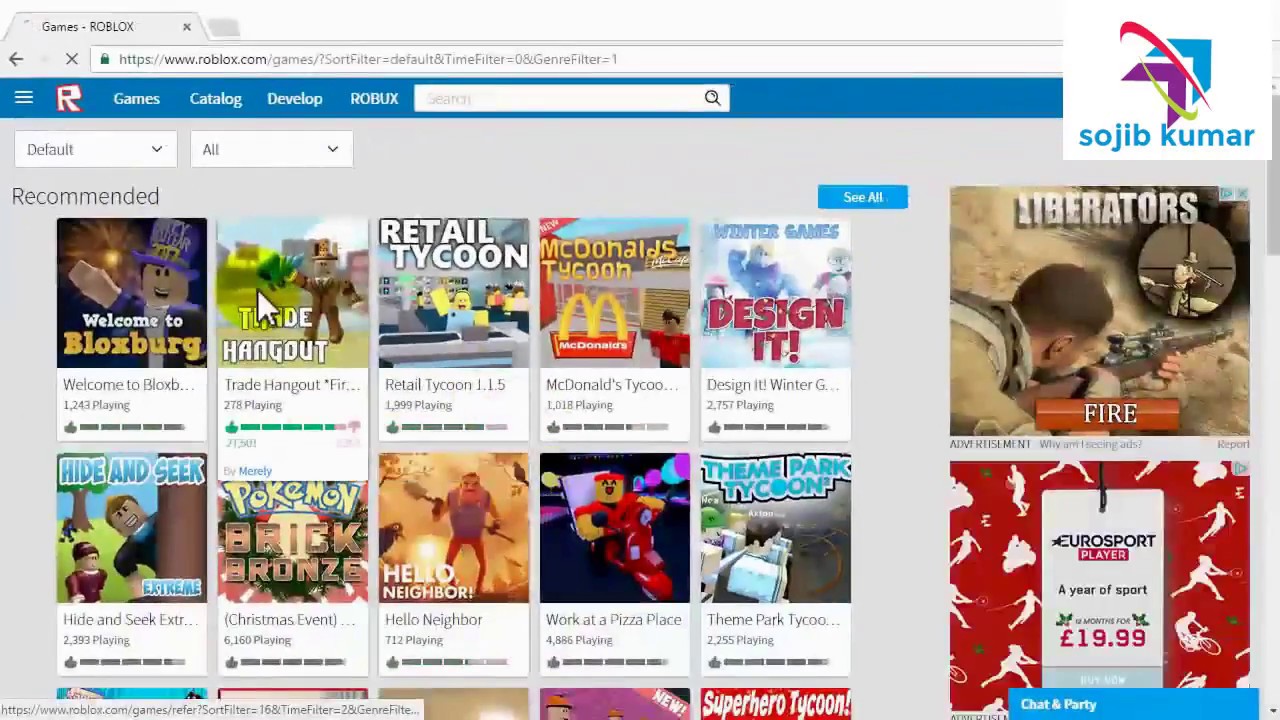Click the browser address bar URL

(x=367, y=59)
